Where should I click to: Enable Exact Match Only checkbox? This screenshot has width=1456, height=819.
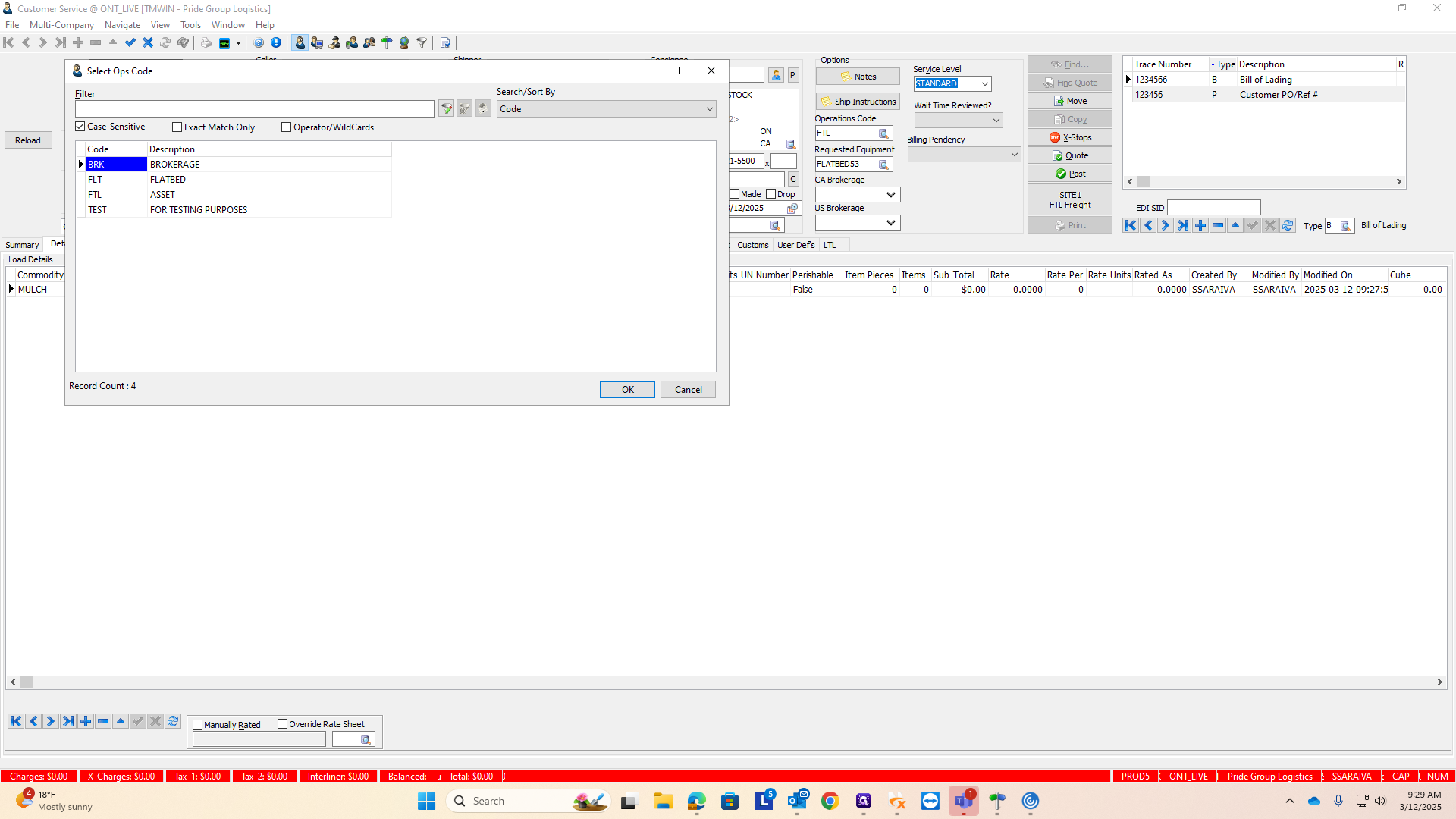pyautogui.click(x=177, y=127)
